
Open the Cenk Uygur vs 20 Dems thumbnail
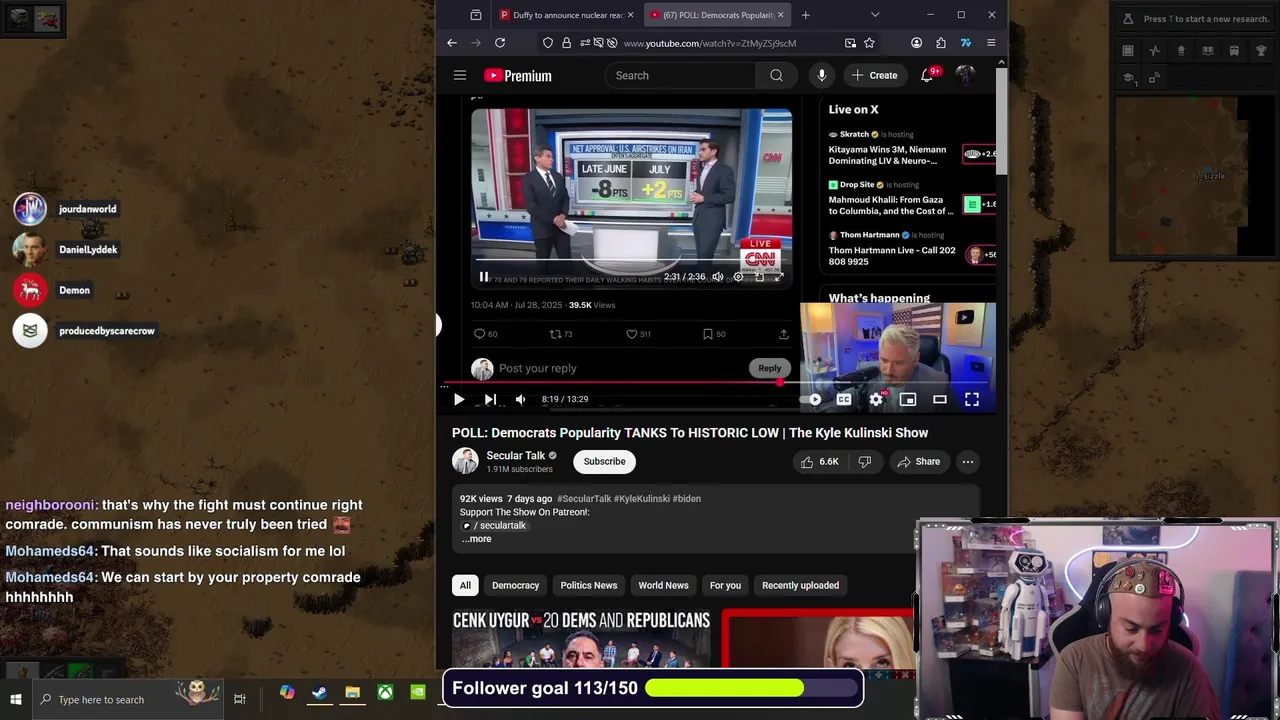click(581, 637)
